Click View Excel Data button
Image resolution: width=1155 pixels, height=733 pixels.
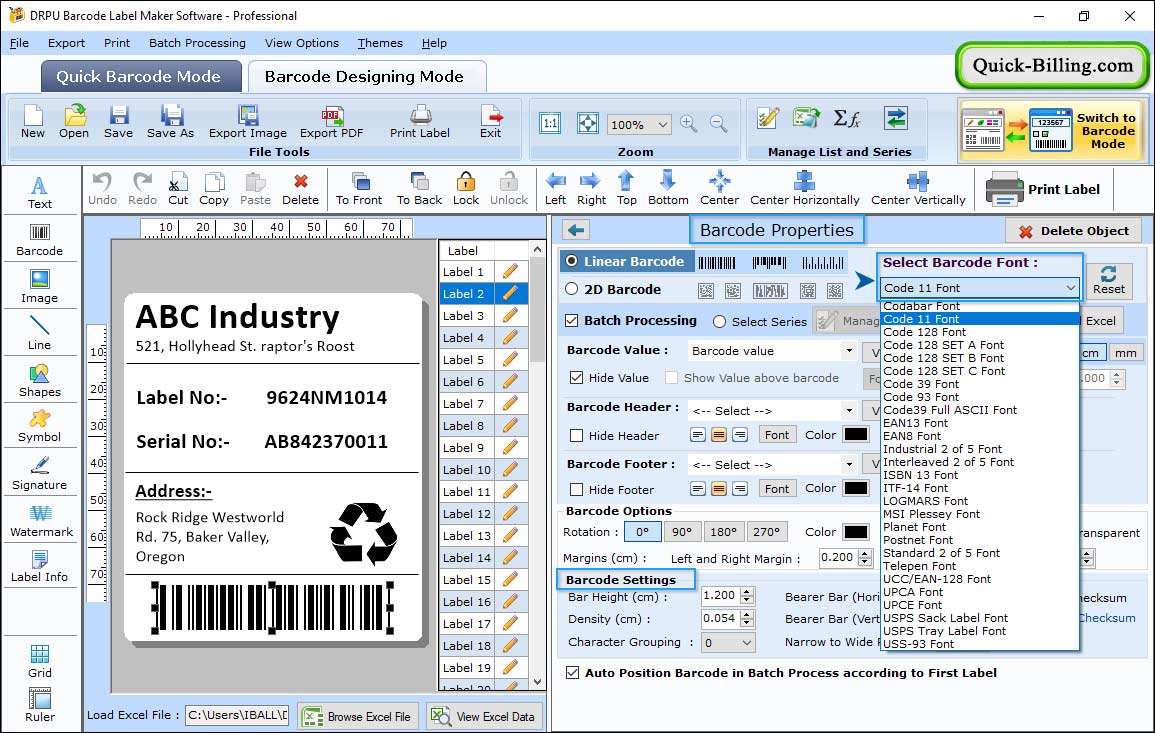(x=484, y=716)
